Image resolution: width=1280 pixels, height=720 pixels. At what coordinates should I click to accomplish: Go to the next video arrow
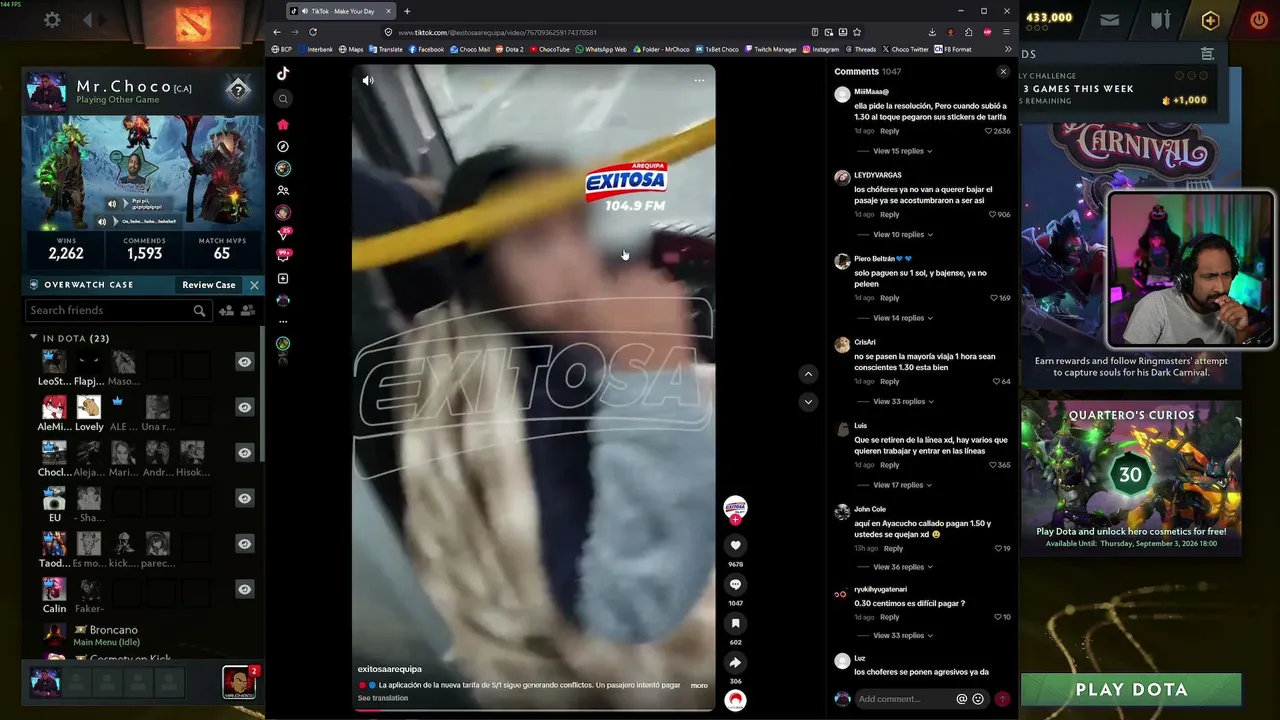coord(808,402)
